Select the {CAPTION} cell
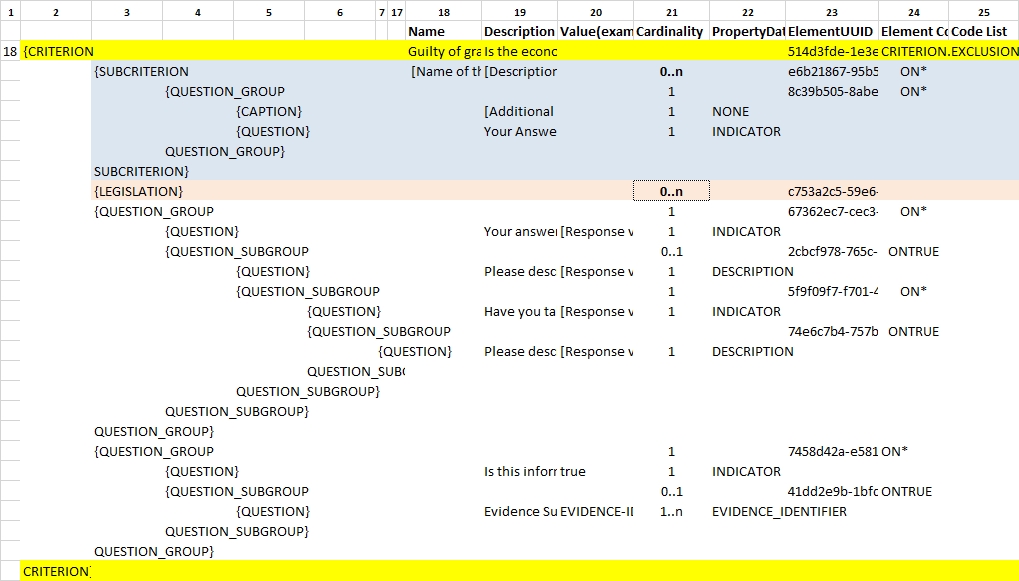 tap(269, 111)
